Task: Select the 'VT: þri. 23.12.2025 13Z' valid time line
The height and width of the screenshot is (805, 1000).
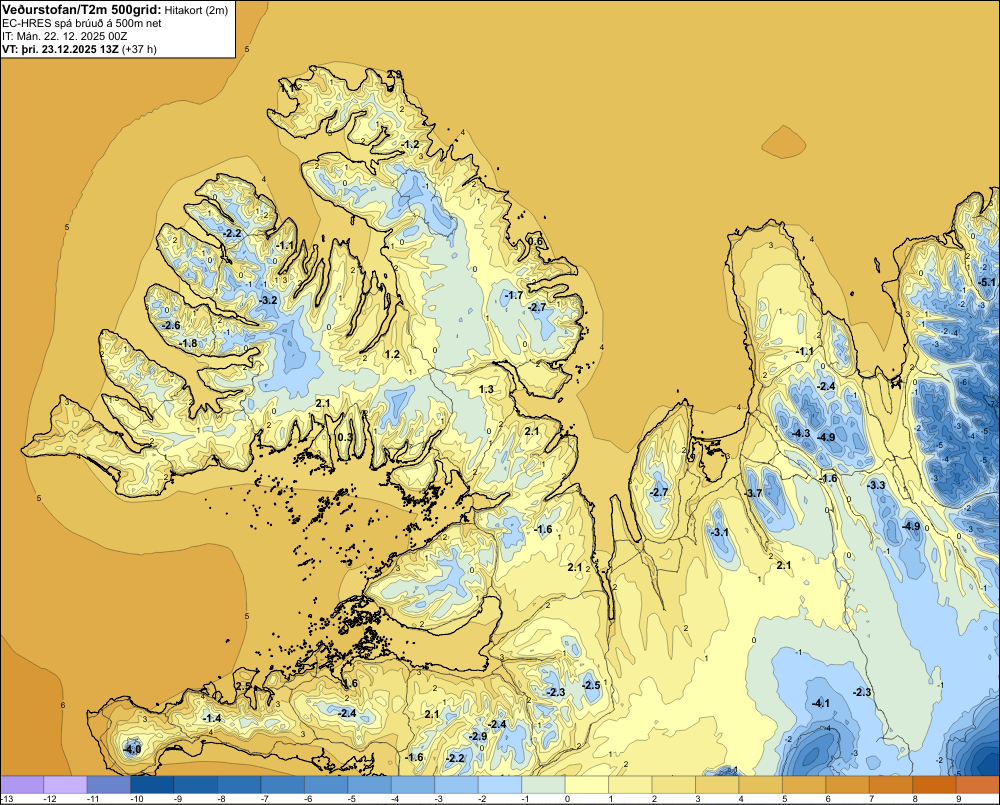Action: (x=60, y=49)
